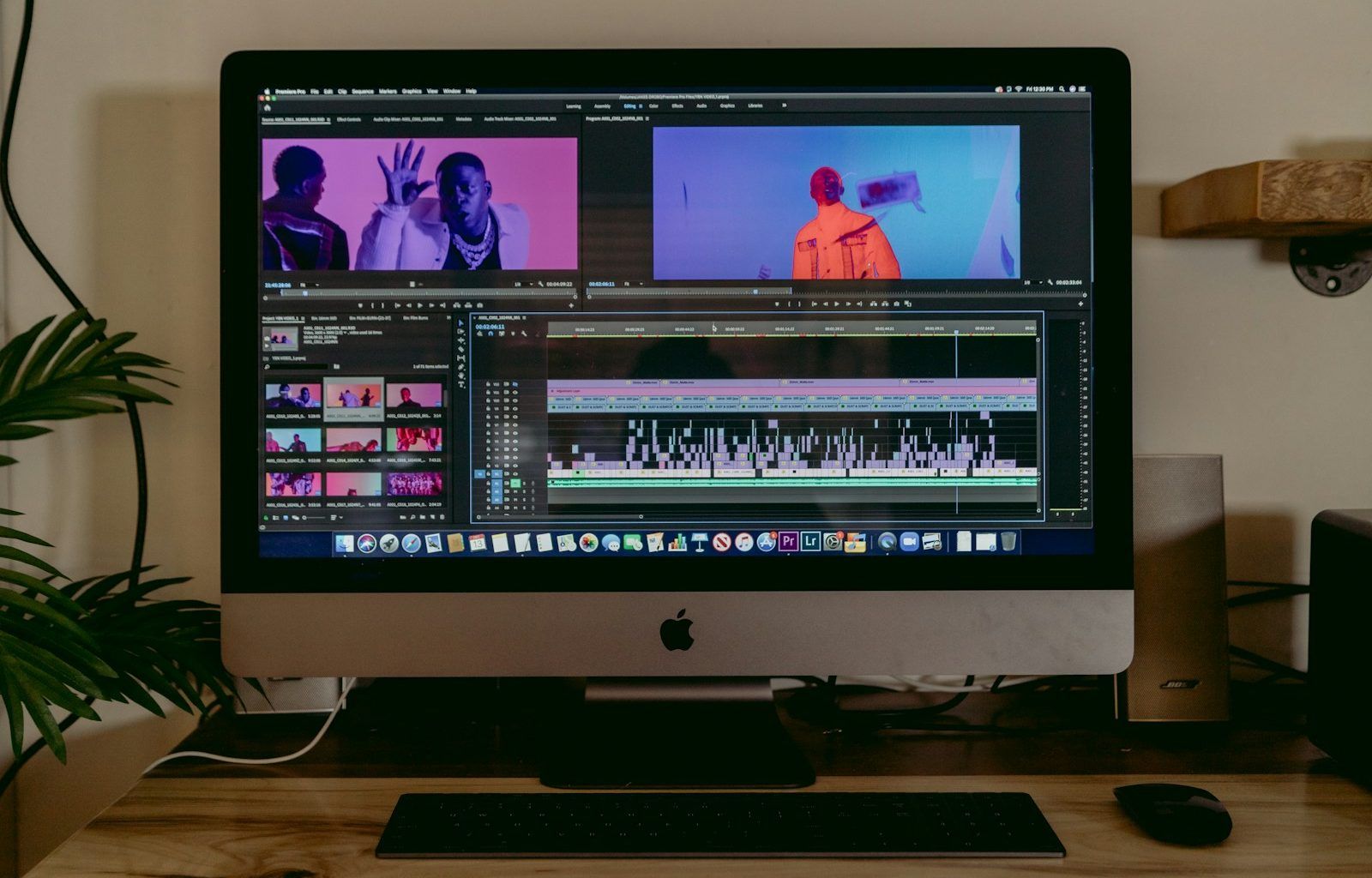The width and height of the screenshot is (1372, 878).
Task: Expand Project panel tabs overflow chevrons
Action: (448, 317)
